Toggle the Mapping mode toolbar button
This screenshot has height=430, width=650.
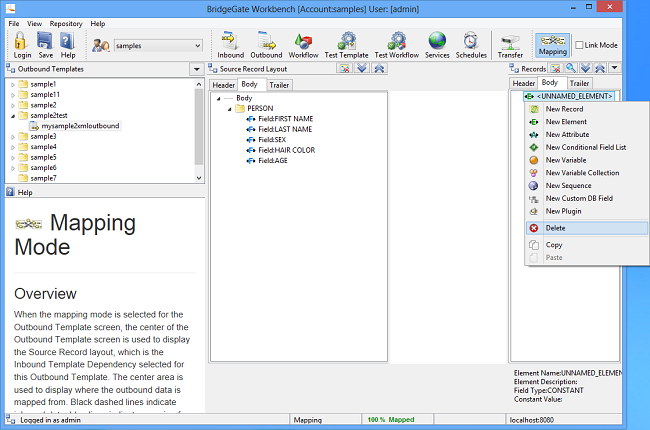(x=553, y=45)
